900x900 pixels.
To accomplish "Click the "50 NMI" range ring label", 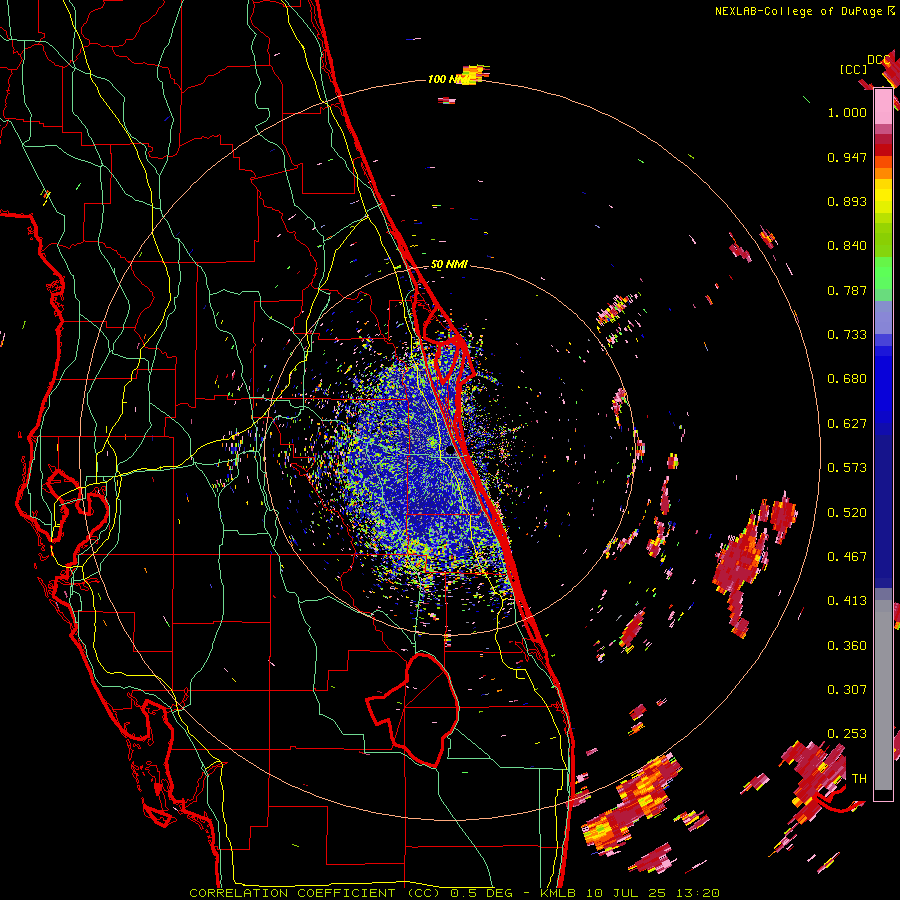I will [x=449, y=264].
